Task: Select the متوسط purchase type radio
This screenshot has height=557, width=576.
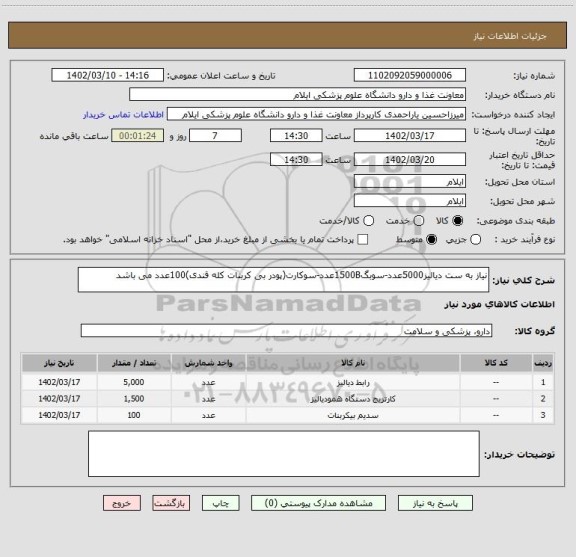Action: click(431, 240)
